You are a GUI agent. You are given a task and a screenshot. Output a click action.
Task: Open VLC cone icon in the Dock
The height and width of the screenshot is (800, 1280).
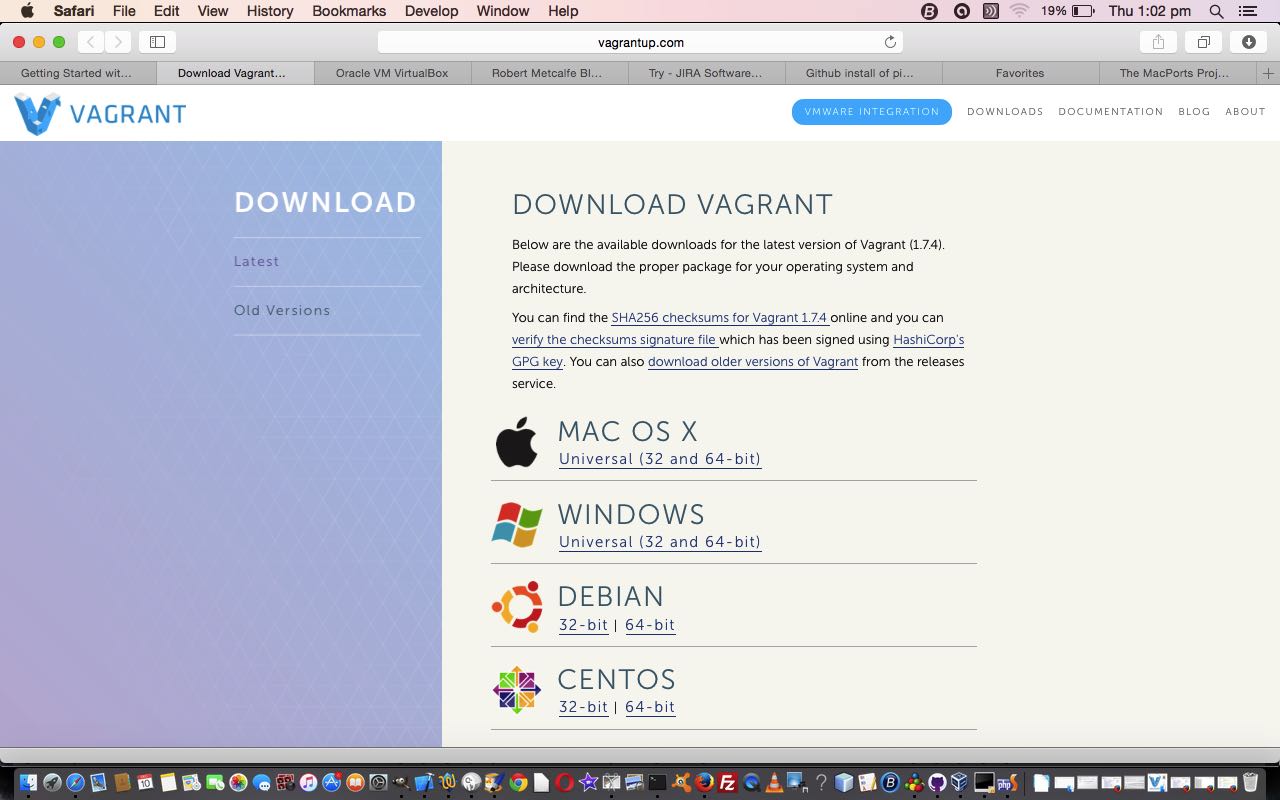(x=774, y=782)
